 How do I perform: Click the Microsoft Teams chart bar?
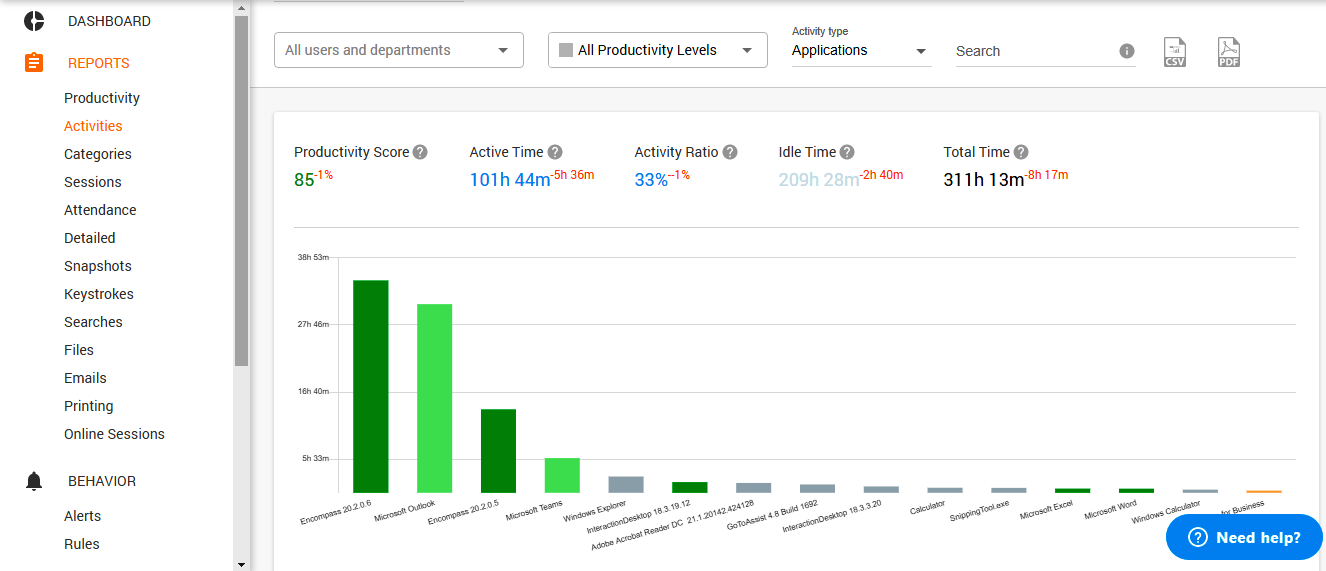pyautogui.click(x=562, y=475)
